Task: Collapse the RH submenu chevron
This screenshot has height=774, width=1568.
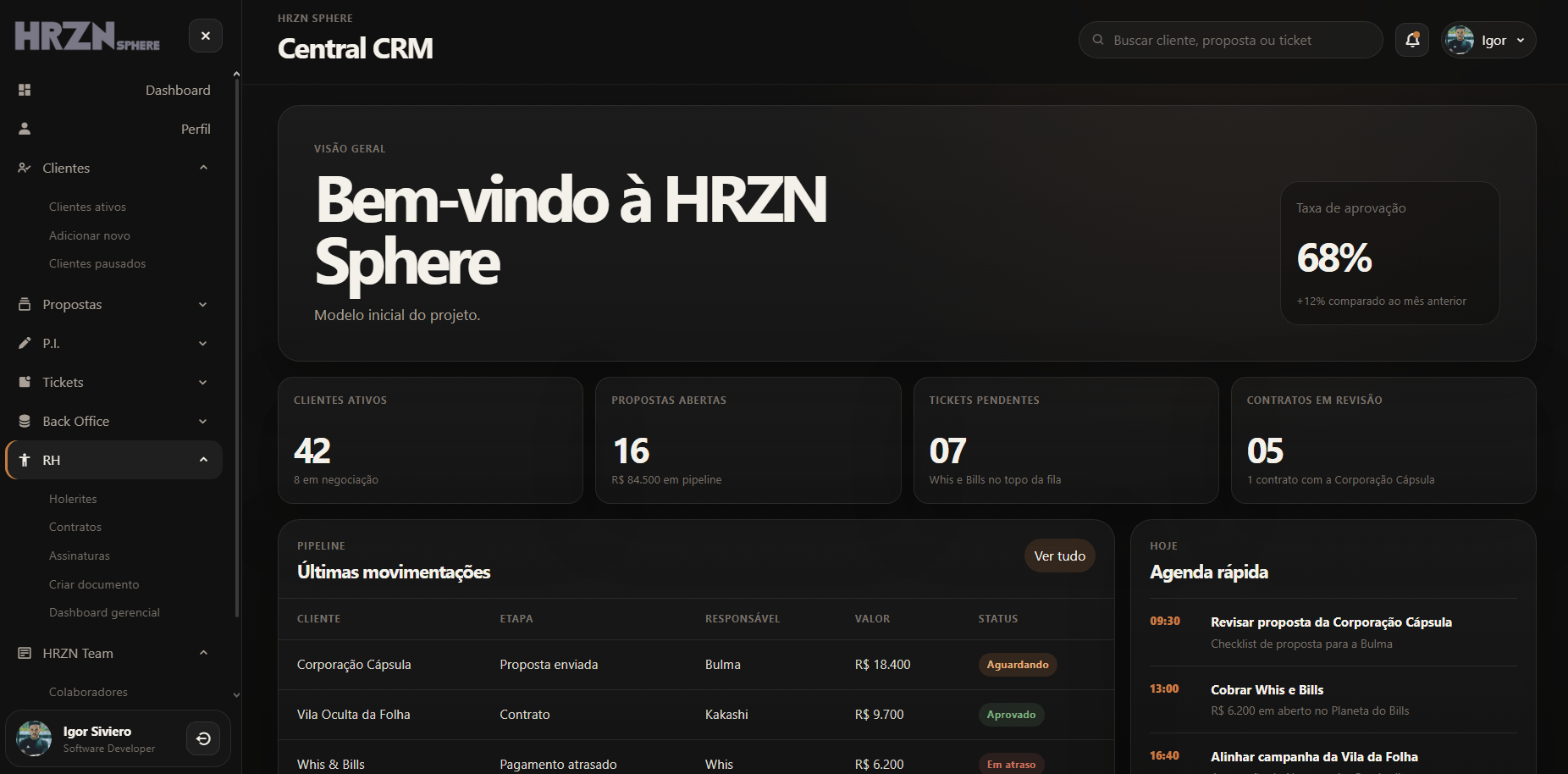Action: (203, 460)
